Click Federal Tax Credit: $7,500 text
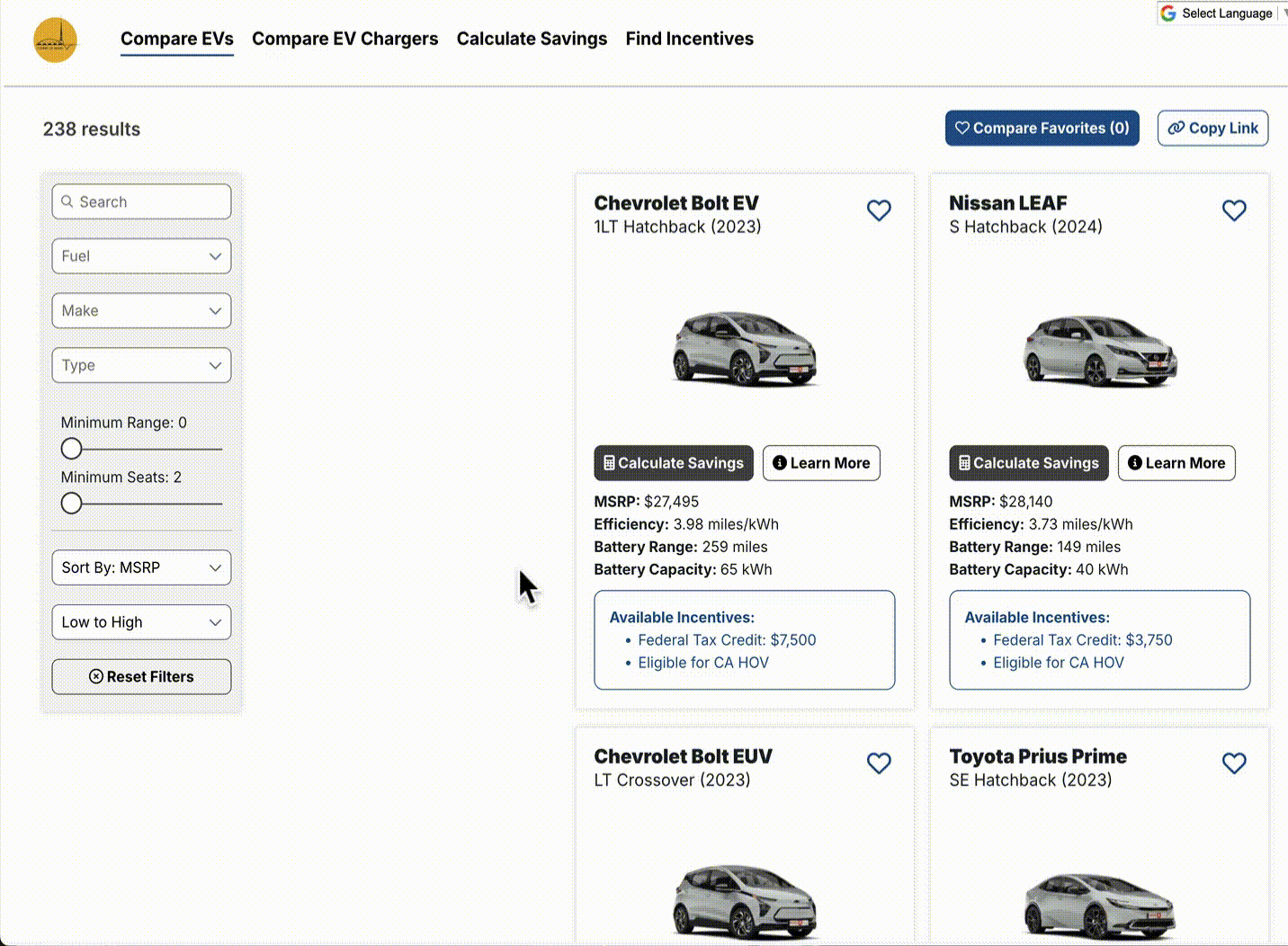Screen dimensions: 1288x946 coord(727,640)
